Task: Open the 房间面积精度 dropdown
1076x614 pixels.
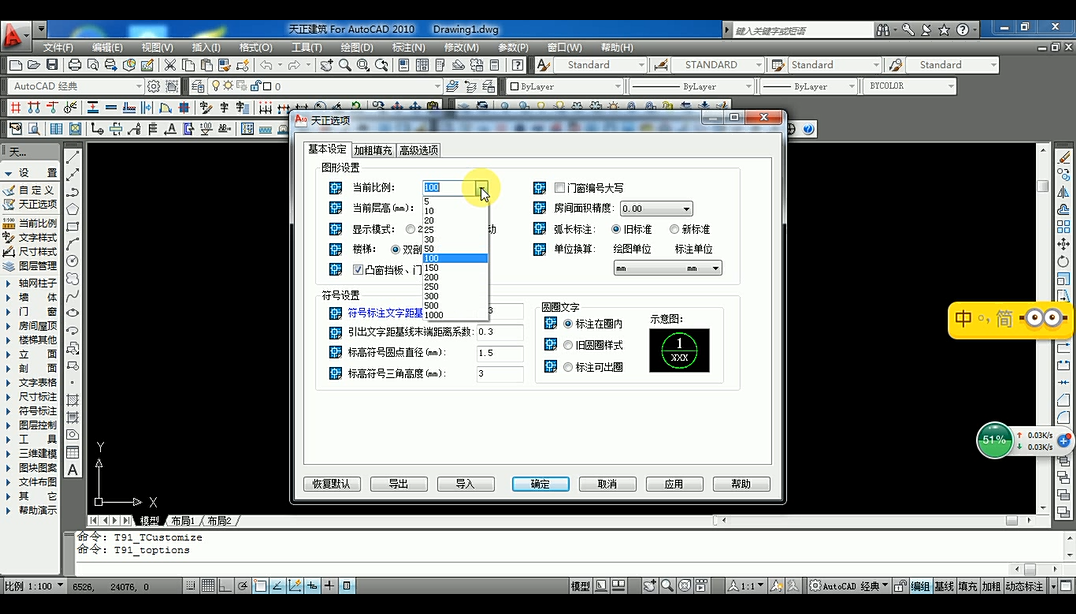Action: (686, 208)
